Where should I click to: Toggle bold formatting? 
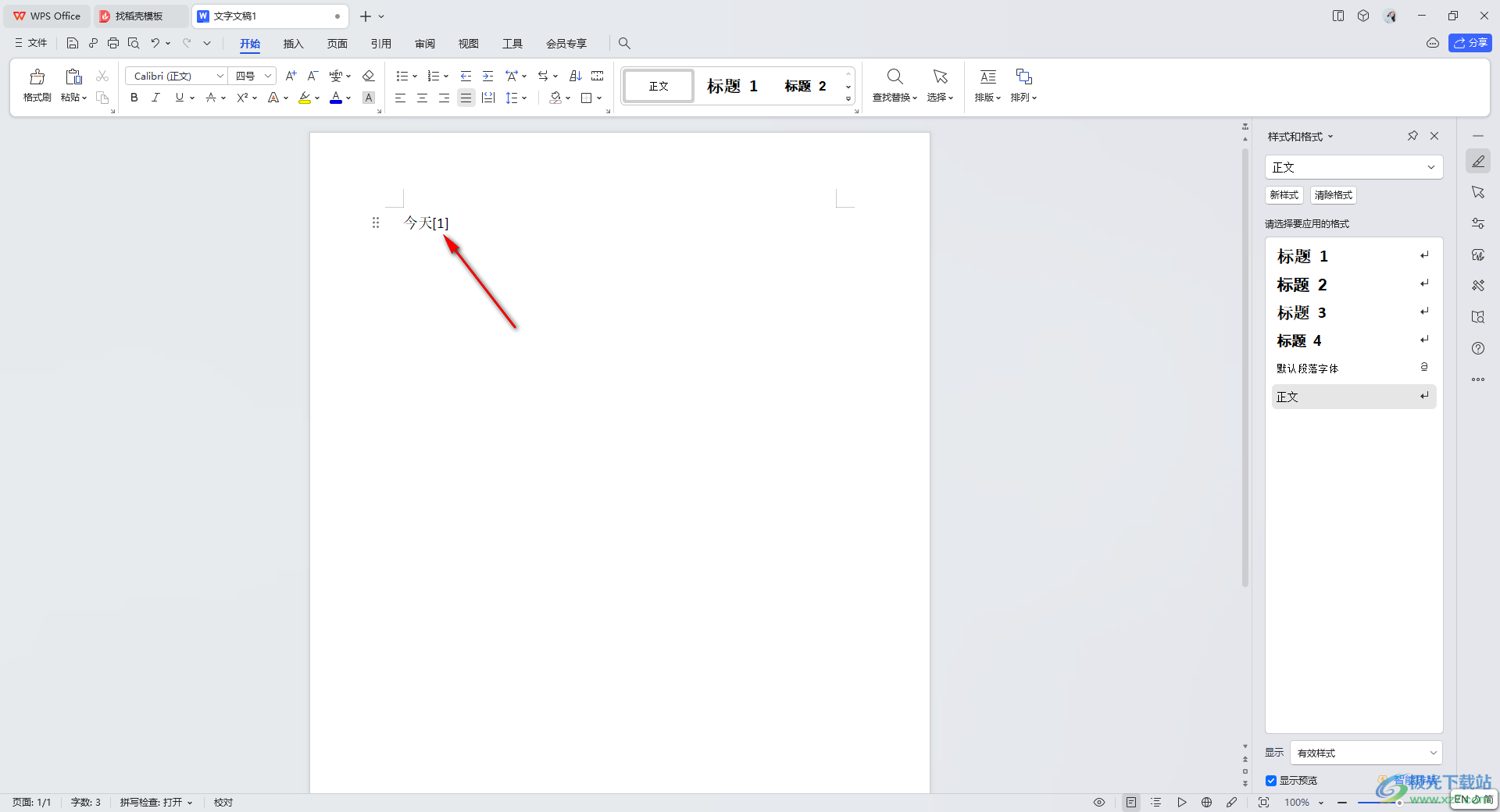tap(134, 98)
